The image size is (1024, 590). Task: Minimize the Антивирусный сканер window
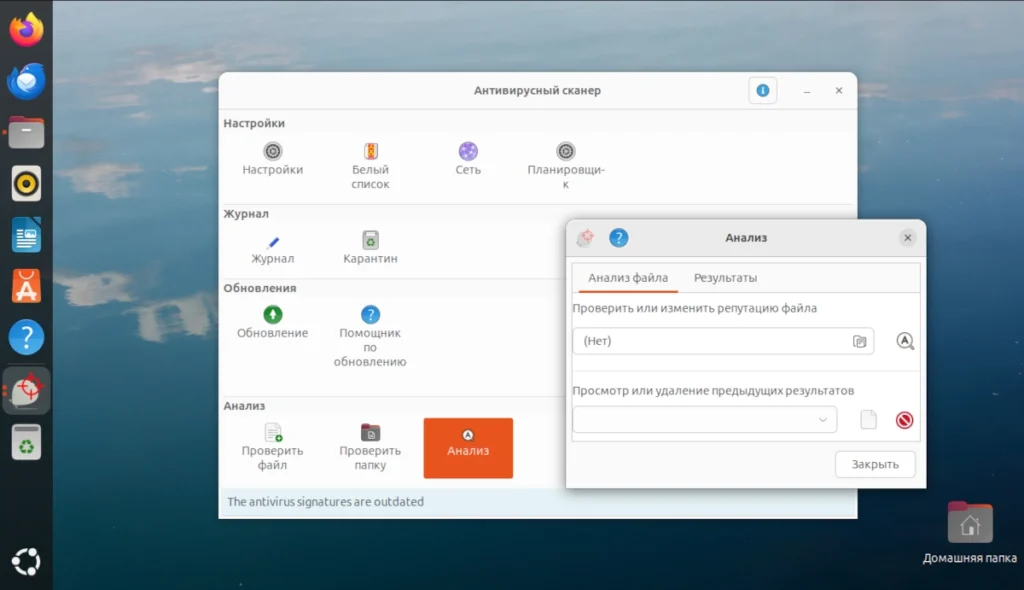point(807,91)
